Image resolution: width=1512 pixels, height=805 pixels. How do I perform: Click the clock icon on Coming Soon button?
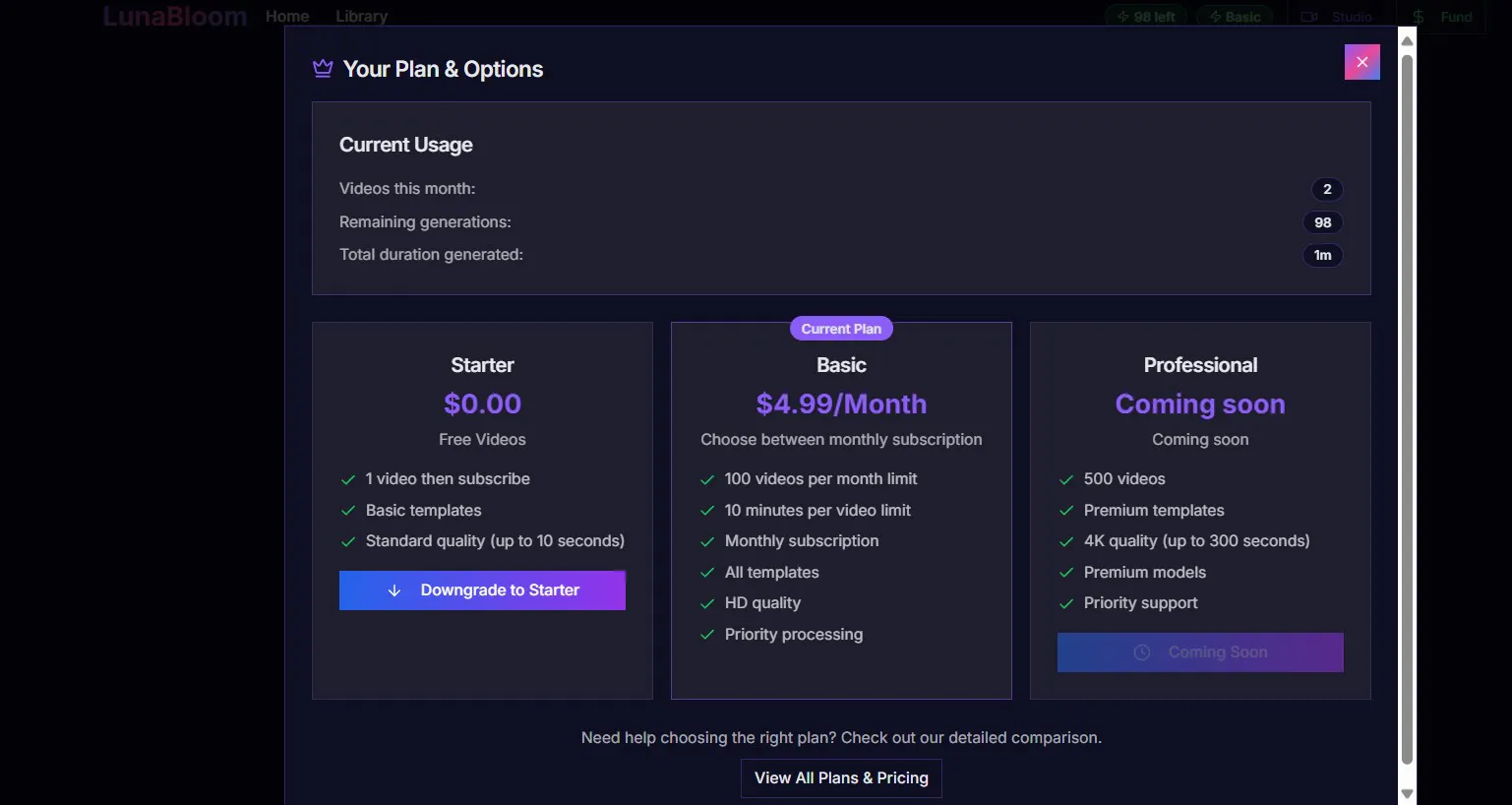1142,652
